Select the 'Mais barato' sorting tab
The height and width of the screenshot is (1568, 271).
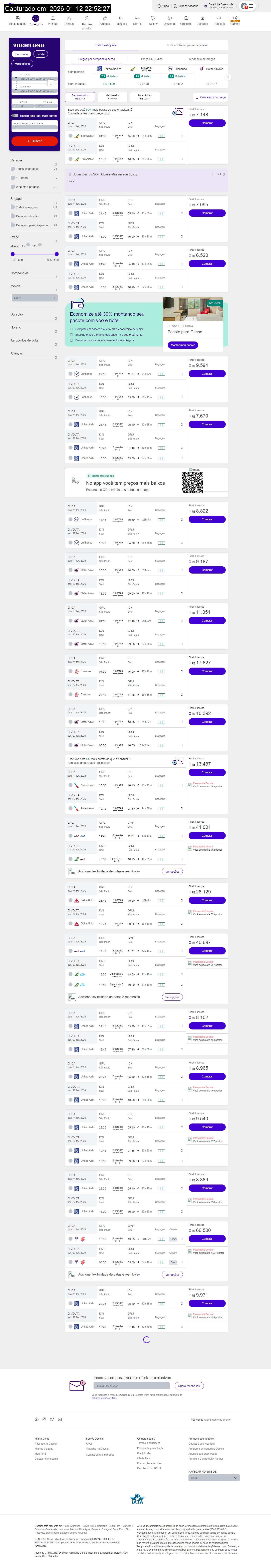(x=112, y=97)
